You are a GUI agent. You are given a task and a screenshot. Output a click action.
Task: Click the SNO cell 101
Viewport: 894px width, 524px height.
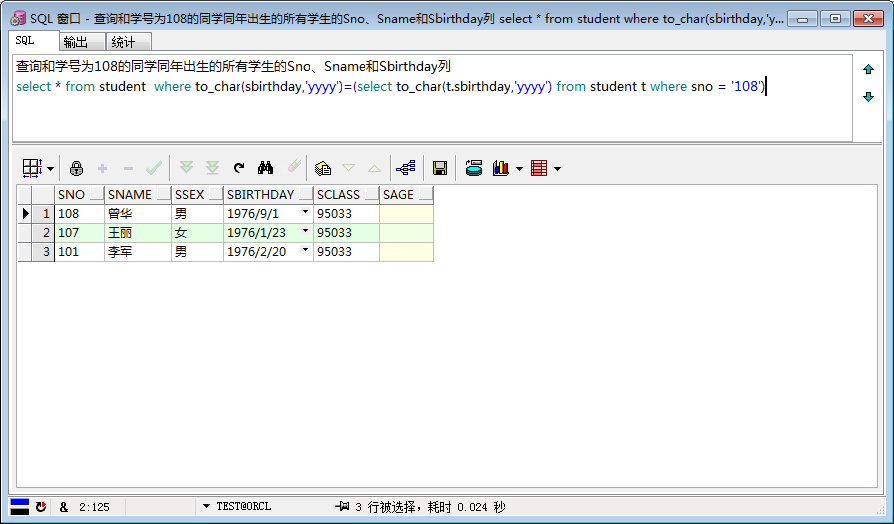pos(79,251)
